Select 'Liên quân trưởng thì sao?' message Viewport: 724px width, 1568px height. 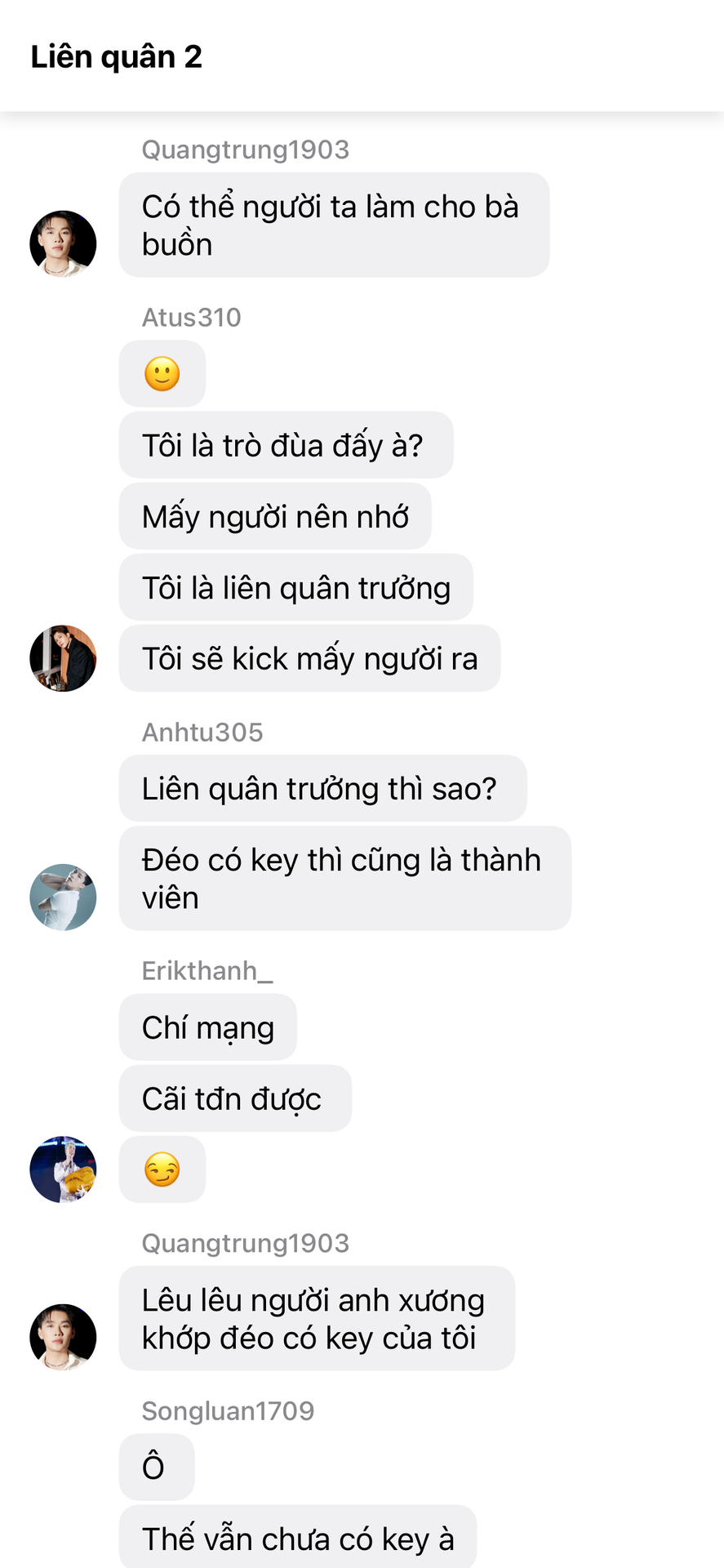click(x=322, y=788)
